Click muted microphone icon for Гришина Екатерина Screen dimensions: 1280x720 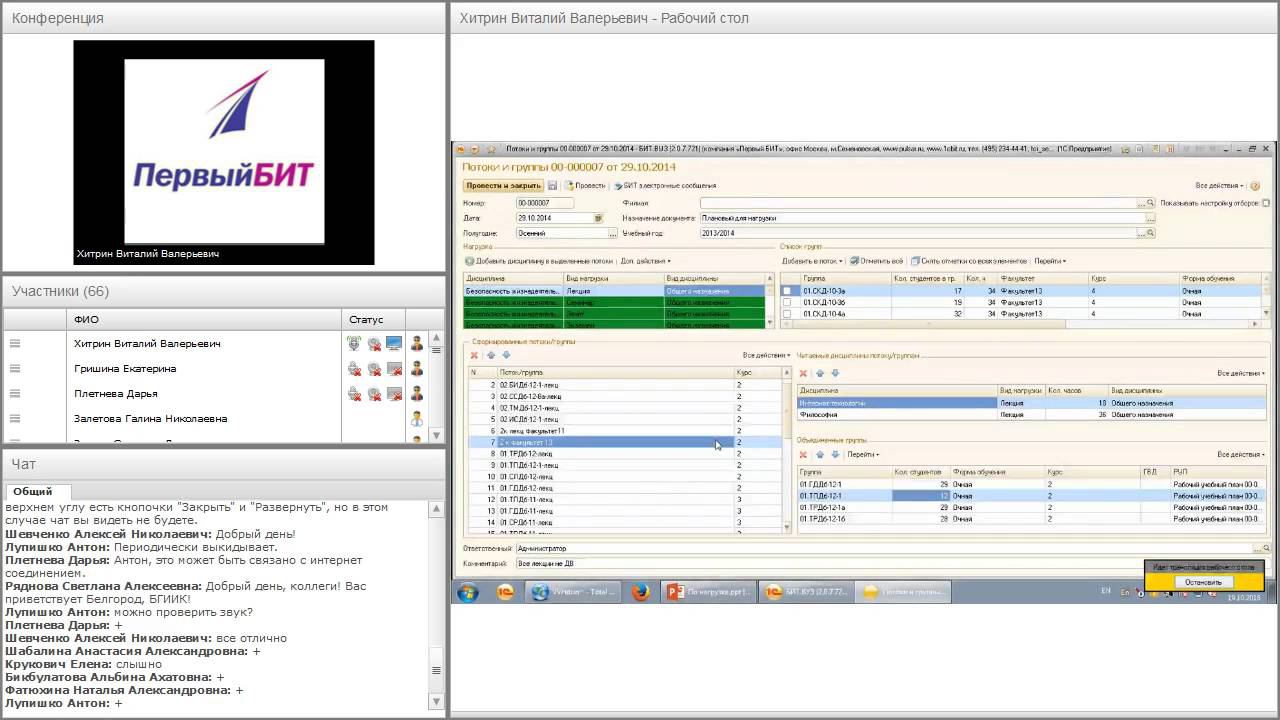(x=354, y=369)
